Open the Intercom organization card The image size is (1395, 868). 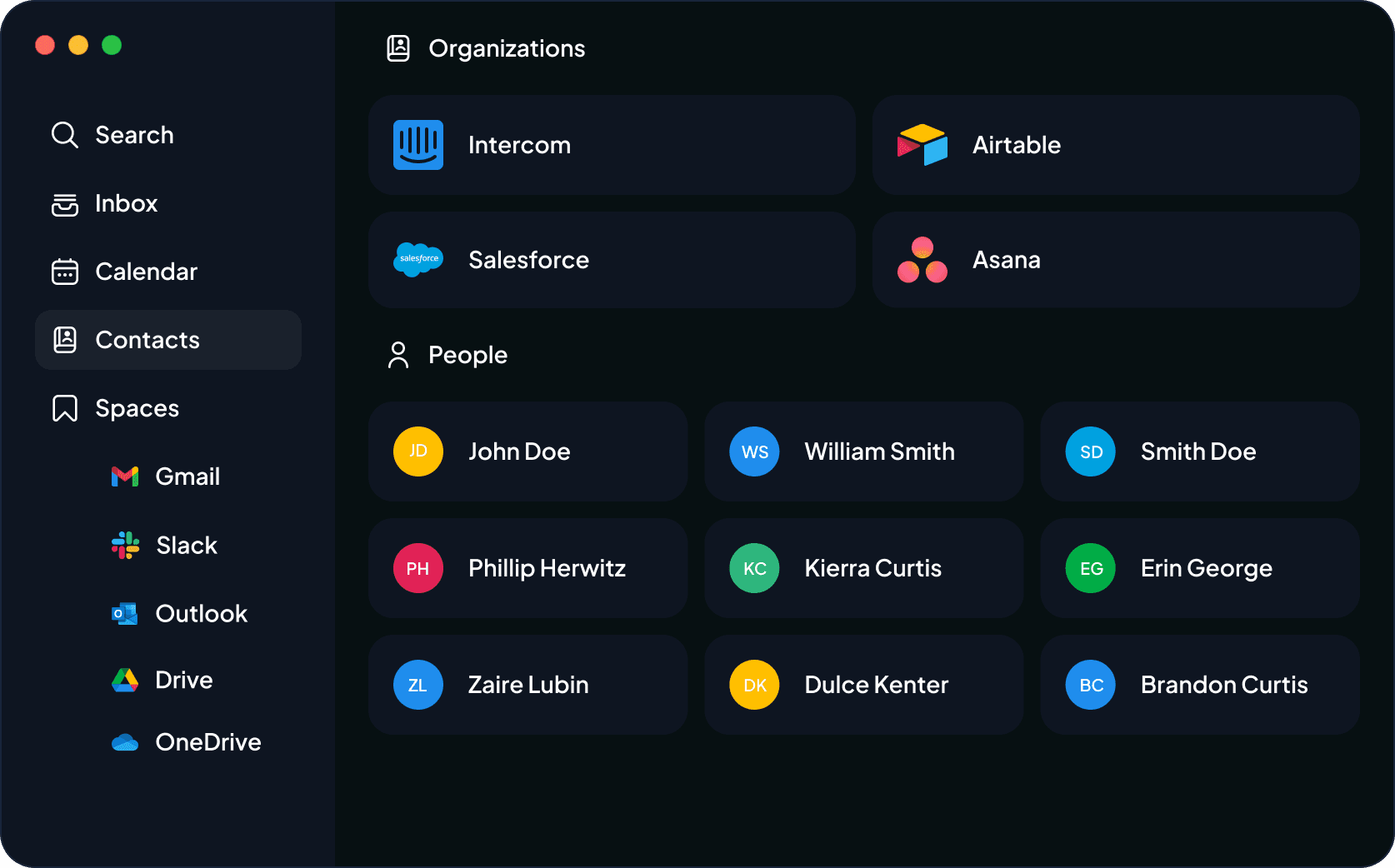(612, 145)
